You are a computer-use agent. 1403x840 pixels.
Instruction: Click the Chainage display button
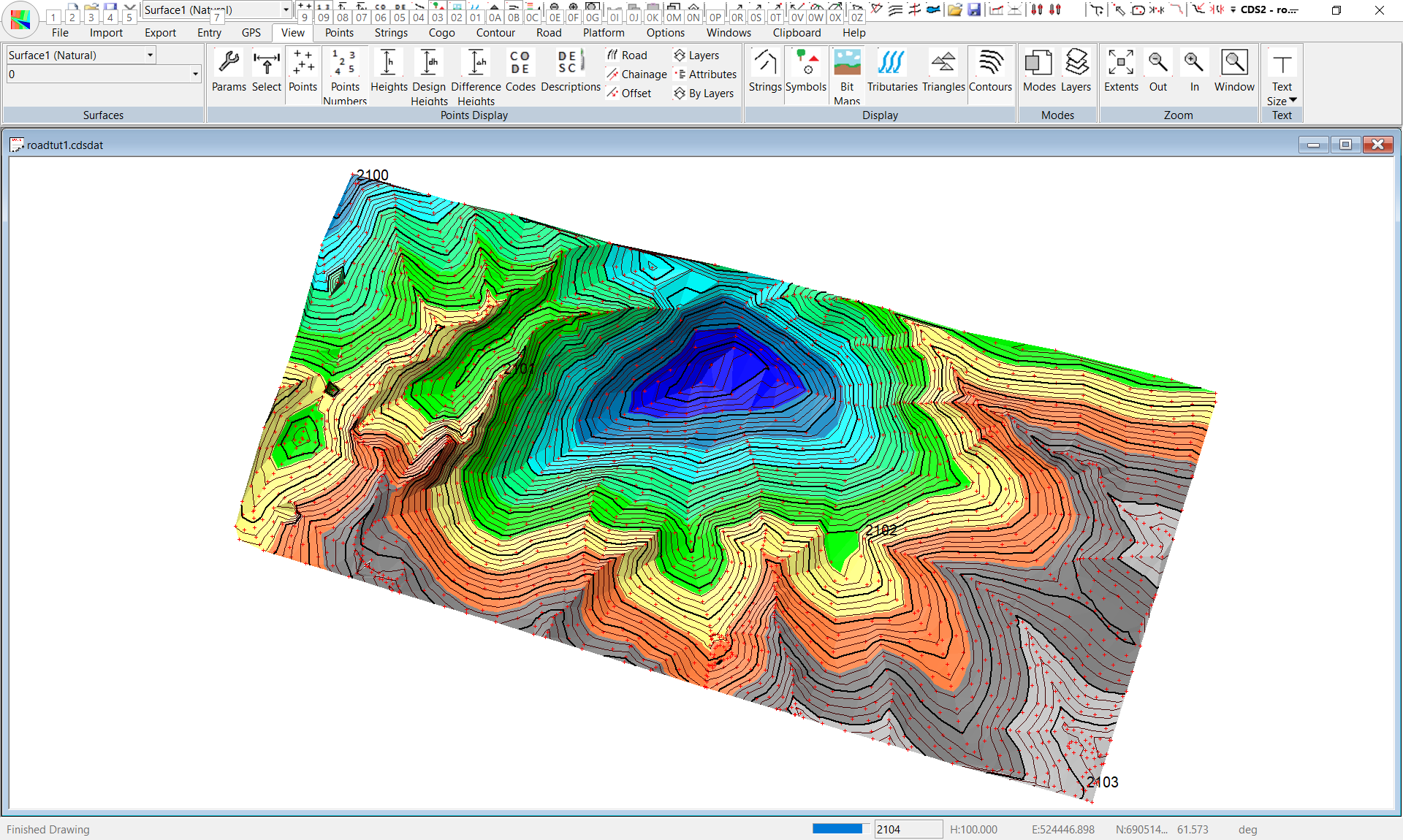636,75
